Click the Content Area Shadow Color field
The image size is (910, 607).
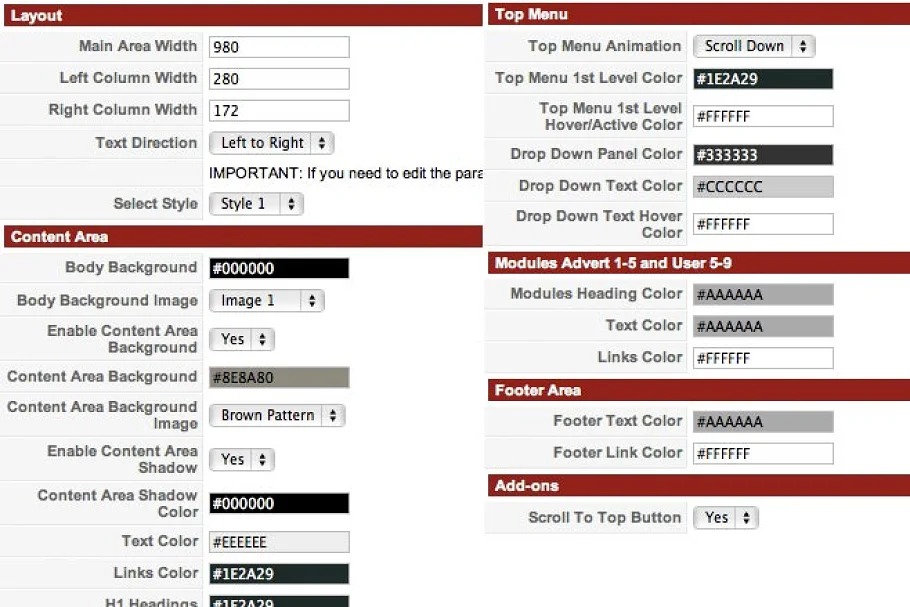click(x=278, y=504)
